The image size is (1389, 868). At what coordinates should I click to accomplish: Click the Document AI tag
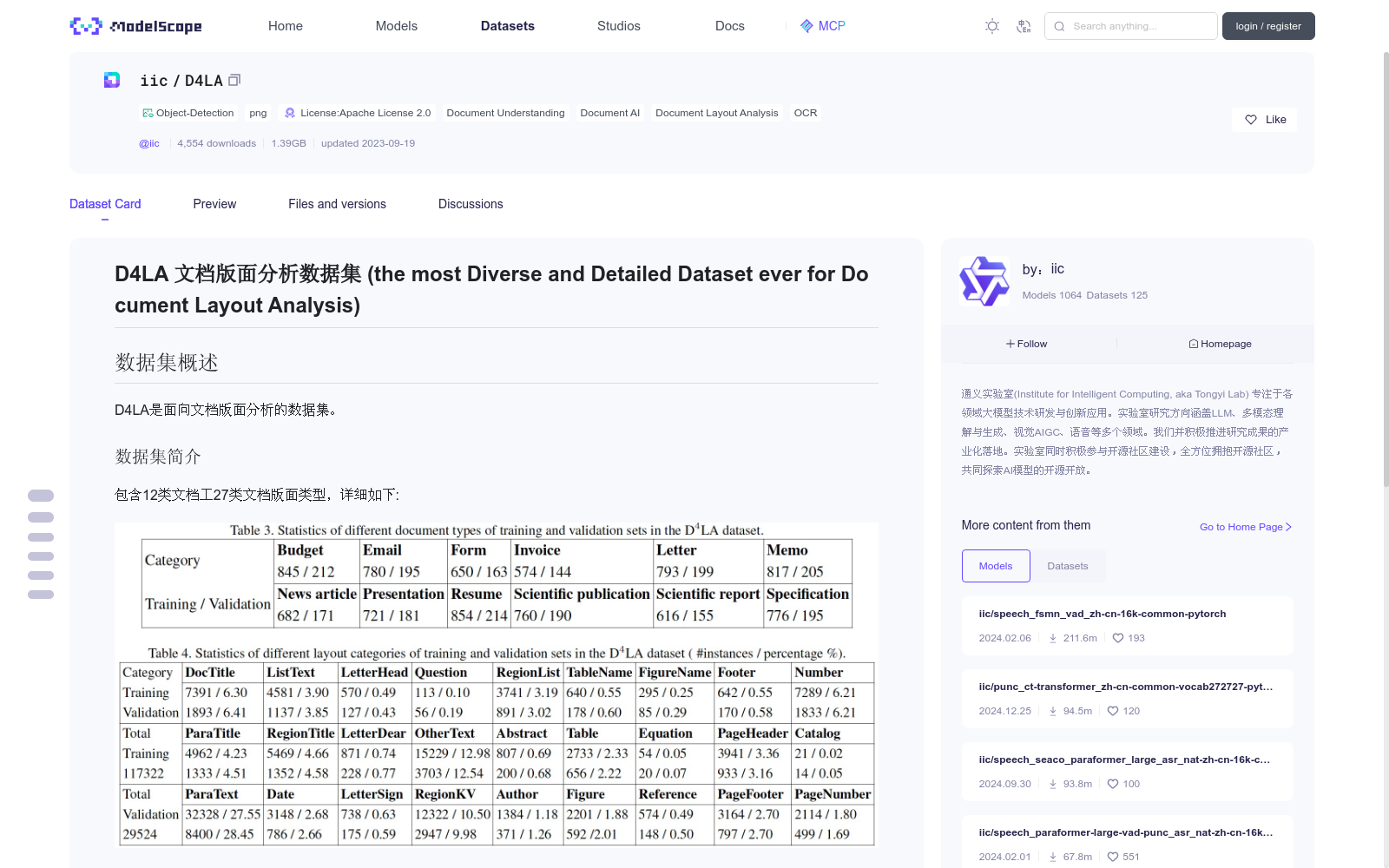[x=610, y=113]
